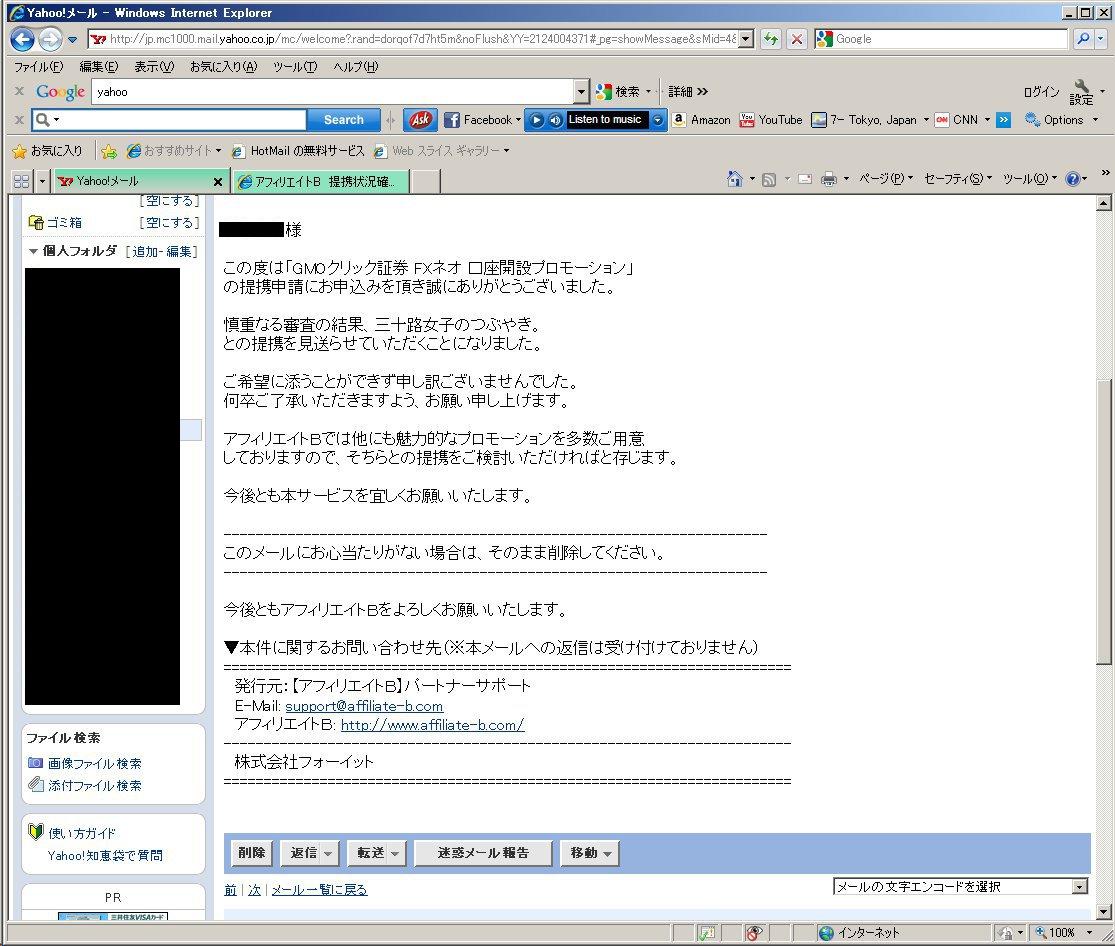Open the ツール(T) menu
Viewport: 1115px width, 946px height.
click(x=295, y=67)
